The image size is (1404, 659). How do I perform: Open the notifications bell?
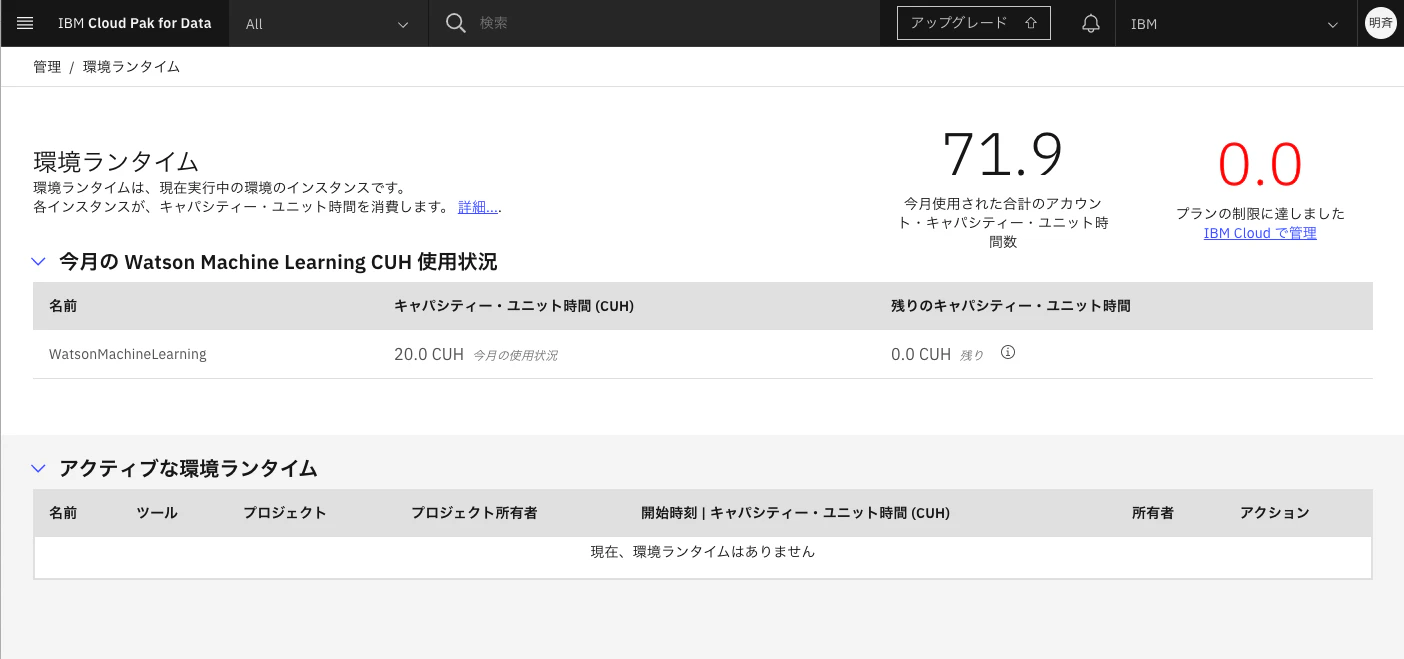1091,23
